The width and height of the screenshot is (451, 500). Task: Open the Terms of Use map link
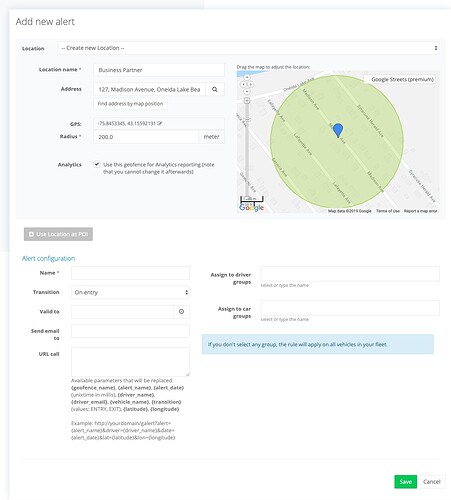[388, 211]
